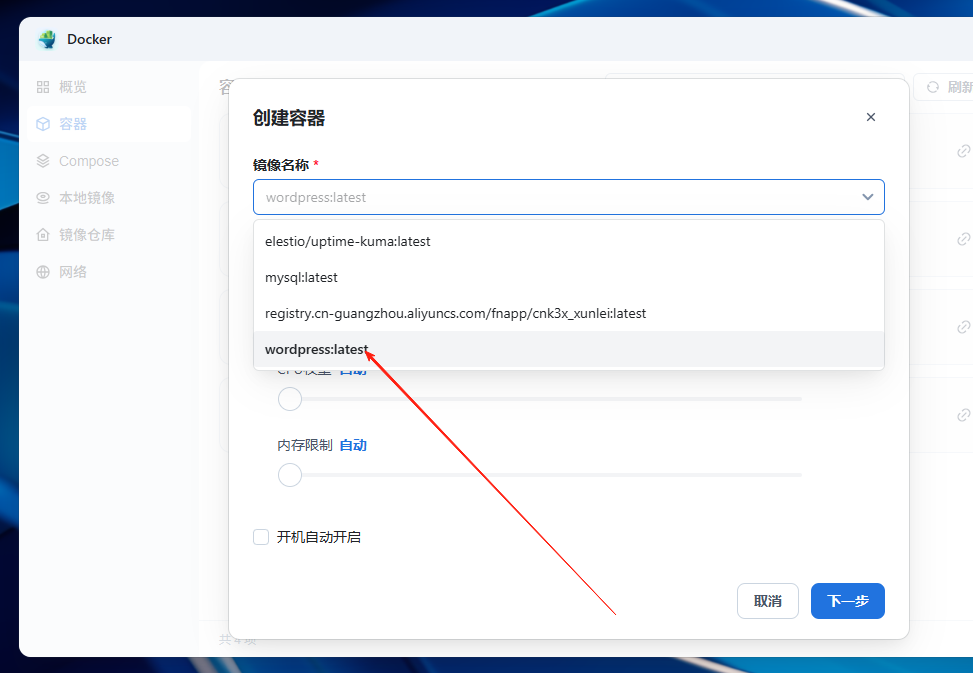Click the 本地镜像 disc icon
Image resolution: width=973 pixels, height=673 pixels.
click(x=43, y=198)
